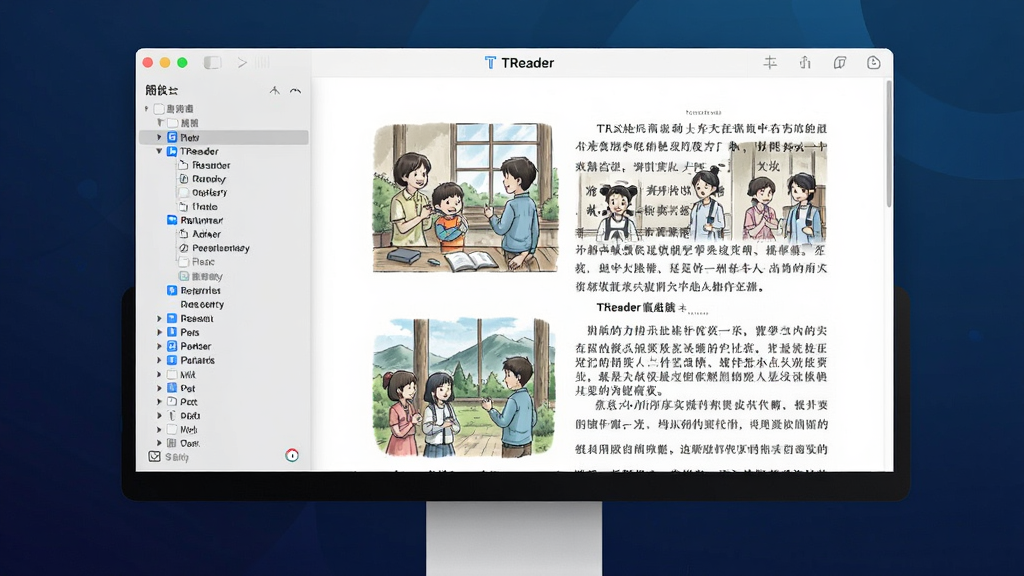Screen dimensions: 1024x576
Task: Click the blue book icon beside TReader row
Action: click(x=172, y=152)
